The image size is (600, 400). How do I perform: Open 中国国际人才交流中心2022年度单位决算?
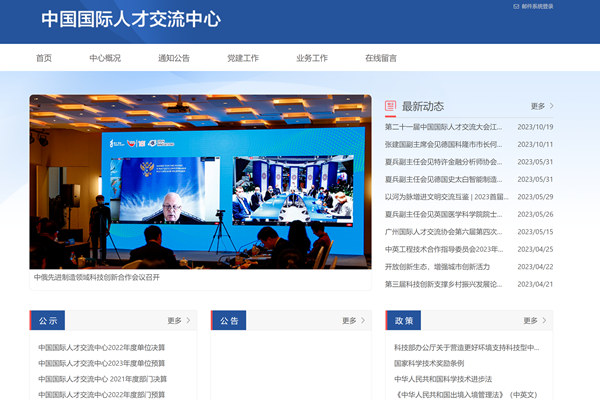pyautogui.click(x=101, y=348)
